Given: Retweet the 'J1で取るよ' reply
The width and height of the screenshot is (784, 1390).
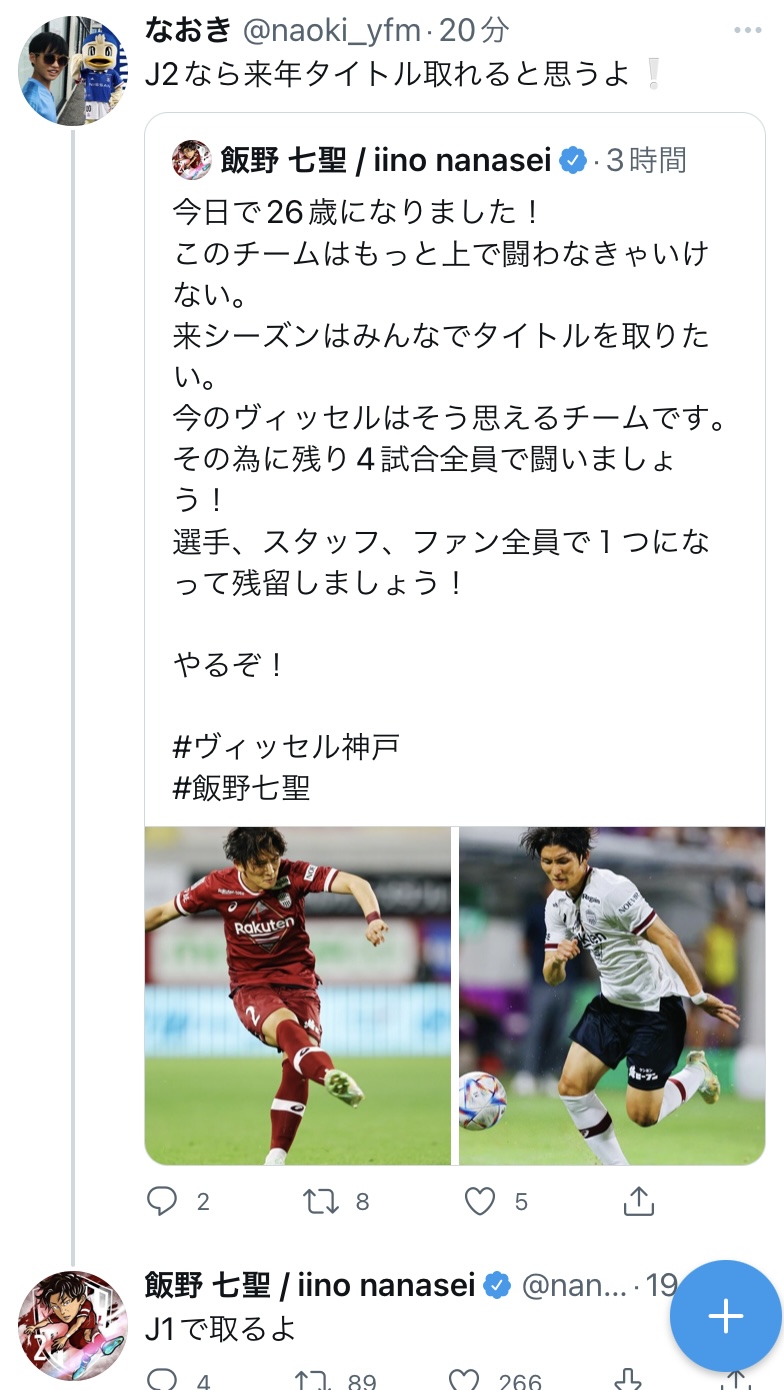Looking at the screenshot, I should tap(313, 1380).
